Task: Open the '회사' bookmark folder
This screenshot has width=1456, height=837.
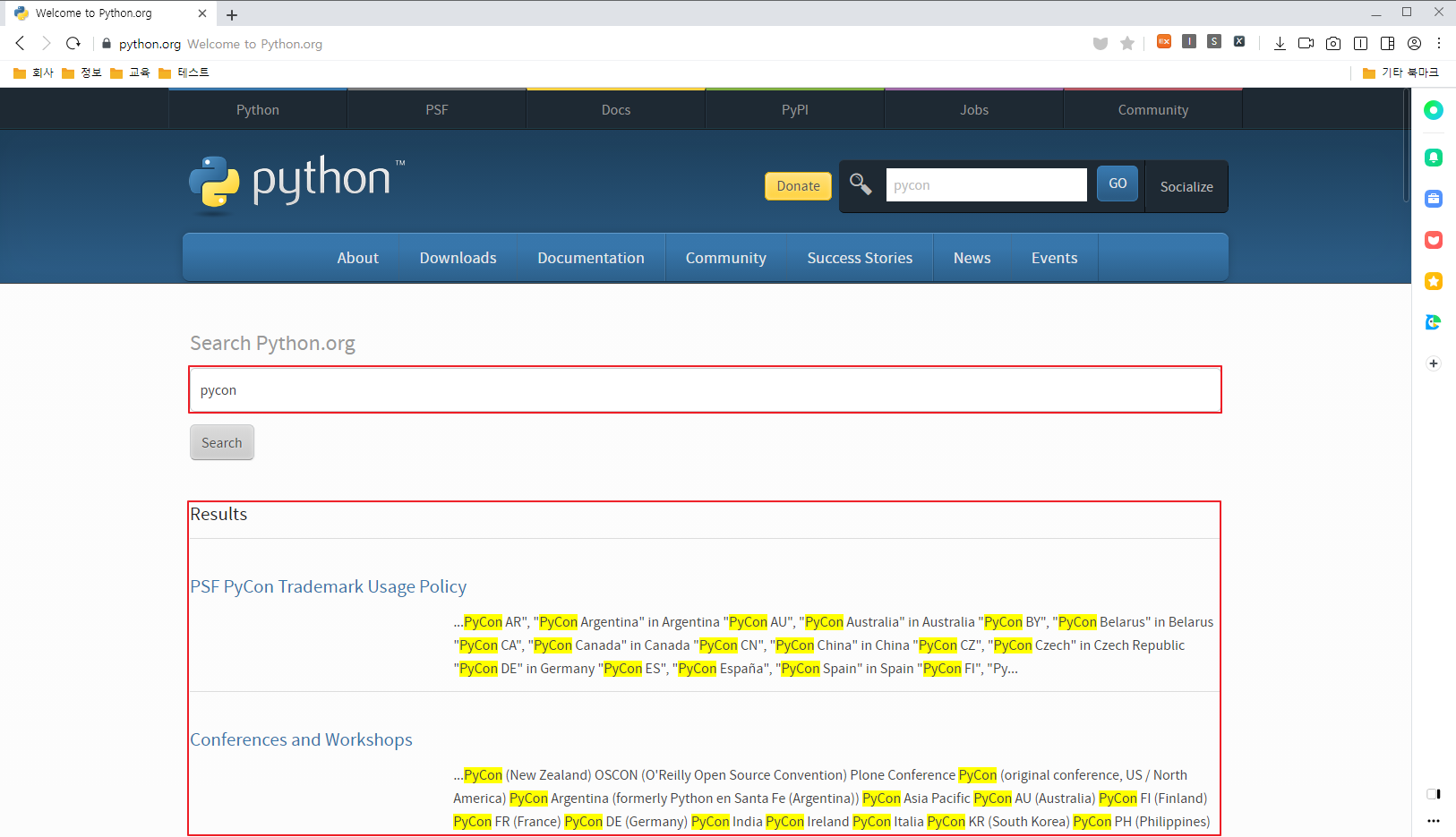Action: (x=33, y=73)
